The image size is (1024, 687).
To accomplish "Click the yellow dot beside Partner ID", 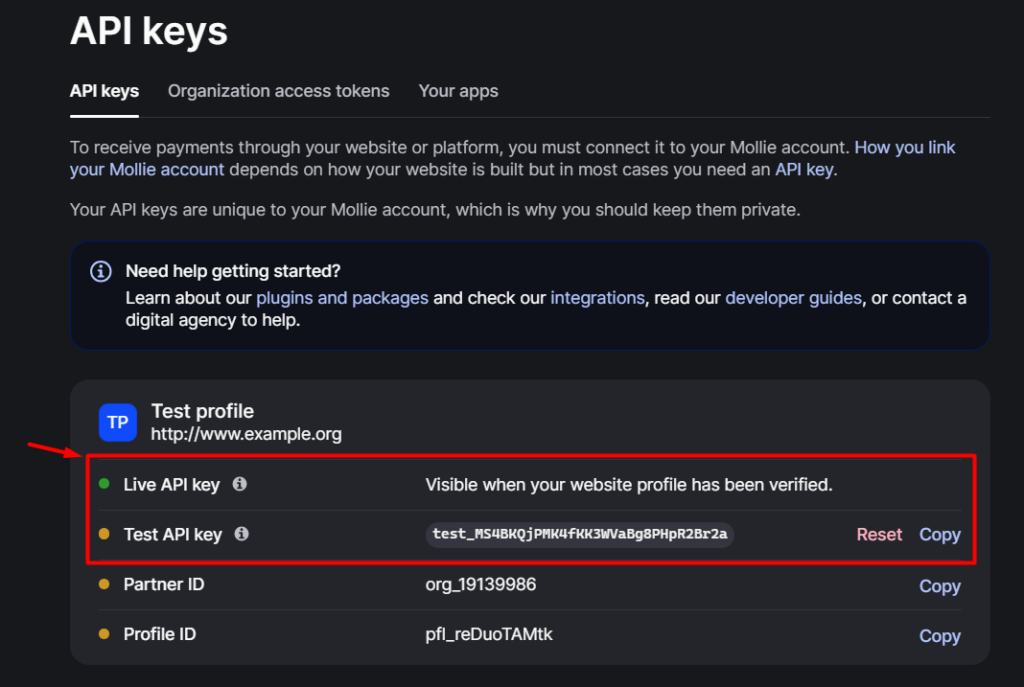I will 104,584.
